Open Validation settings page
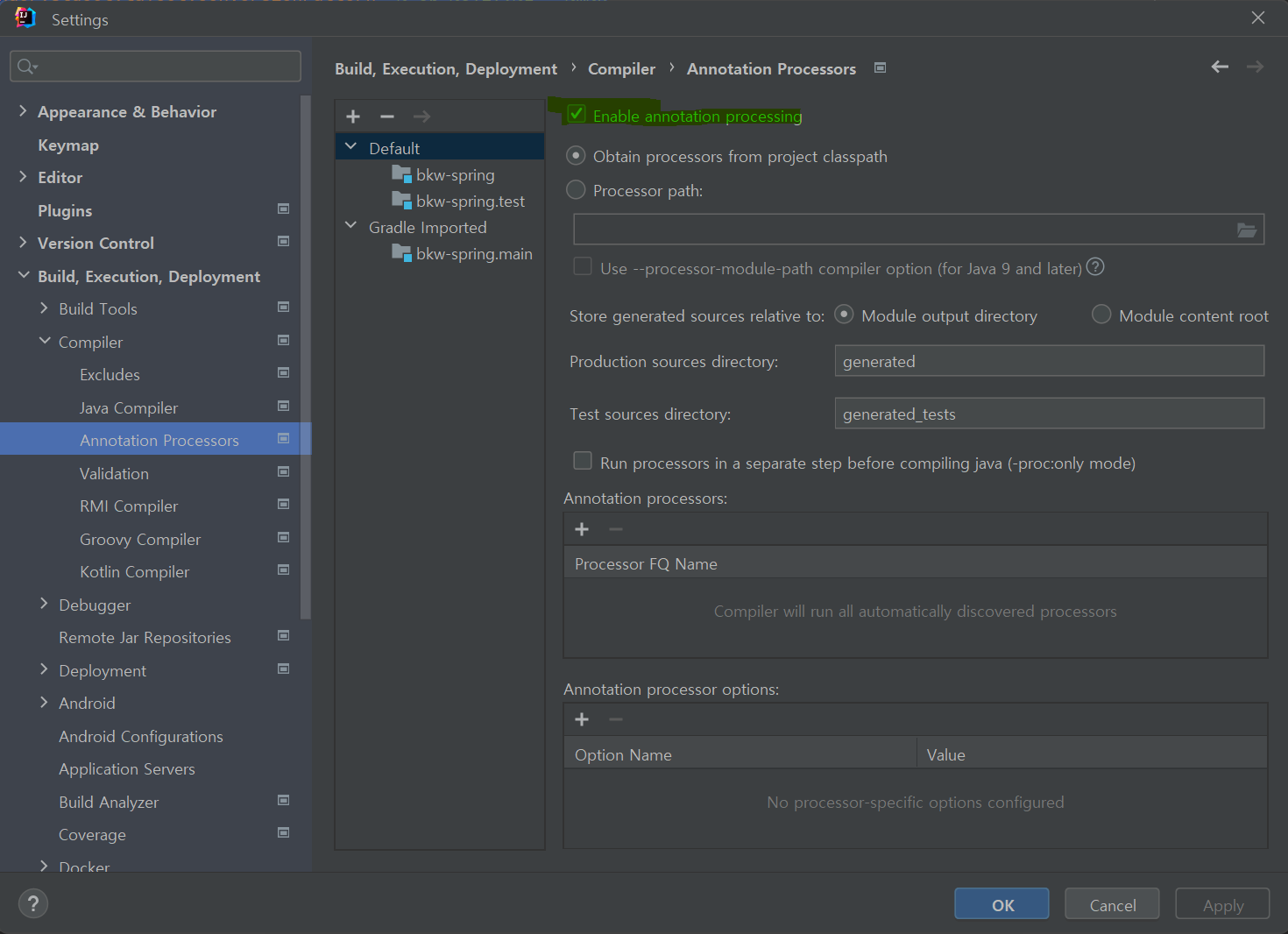The height and width of the screenshot is (934, 1288). point(114,474)
